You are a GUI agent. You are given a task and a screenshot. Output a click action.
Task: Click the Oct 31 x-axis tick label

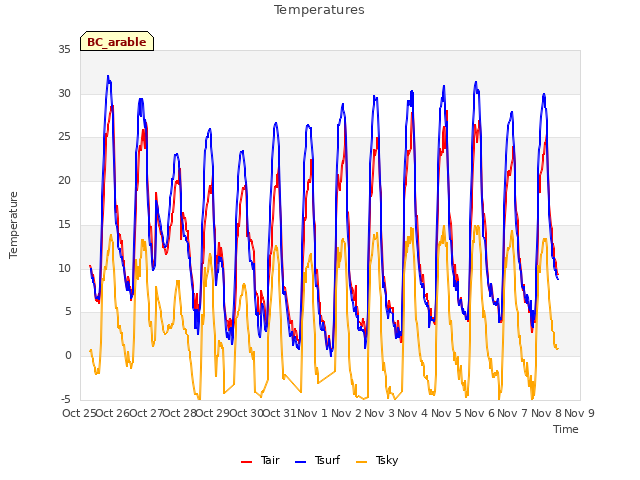pyautogui.click(x=279, y=413)
